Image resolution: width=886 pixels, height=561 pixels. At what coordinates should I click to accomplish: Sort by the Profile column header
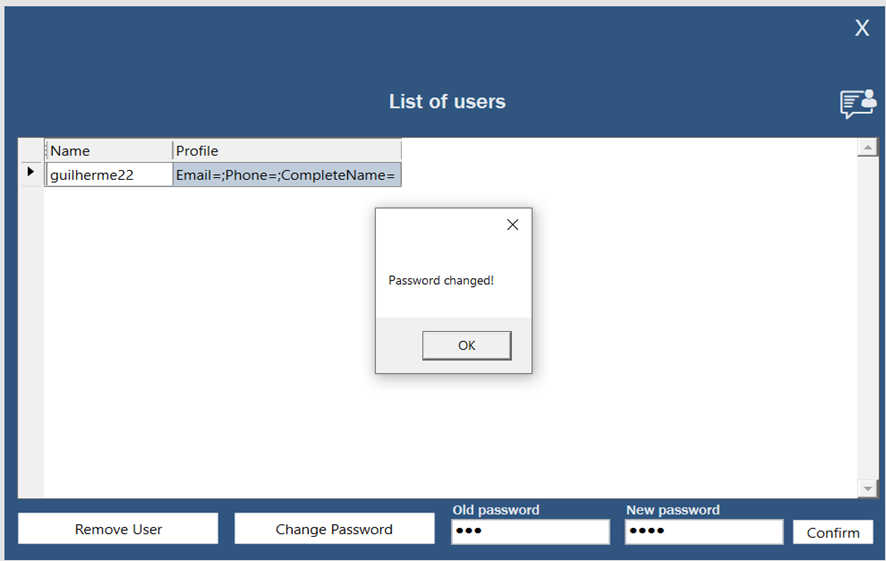click(x=286, y=151)
